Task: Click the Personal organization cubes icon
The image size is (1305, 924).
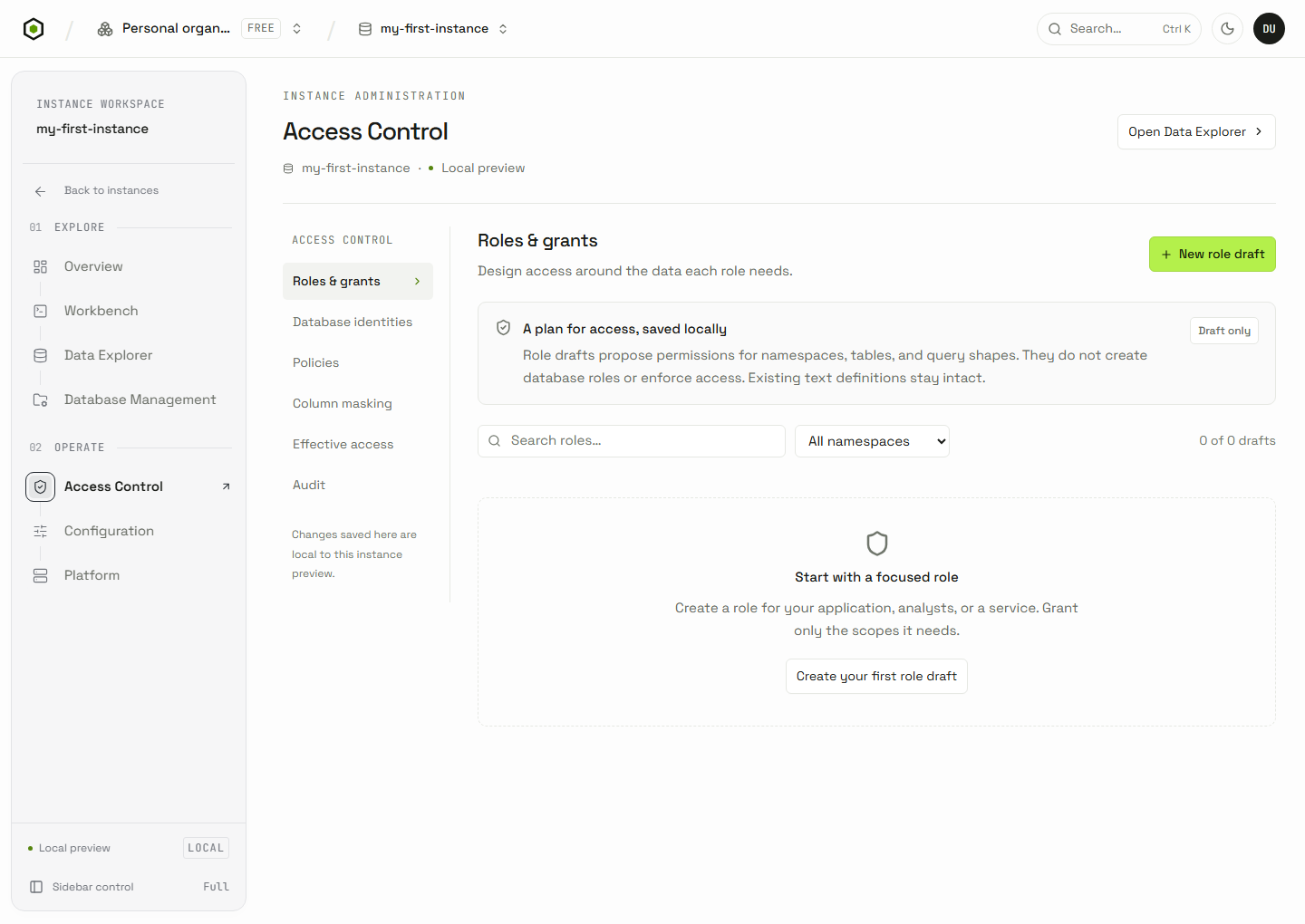Action: [x=105, y=29]
